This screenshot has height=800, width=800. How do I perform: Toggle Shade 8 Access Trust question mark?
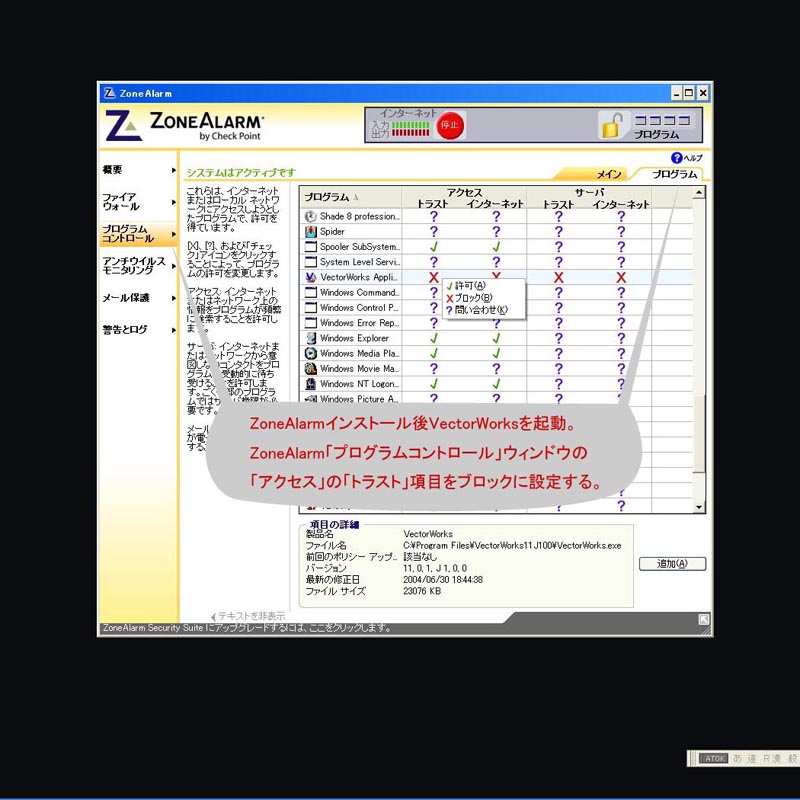pyautogui.click(x=434, y=216)
